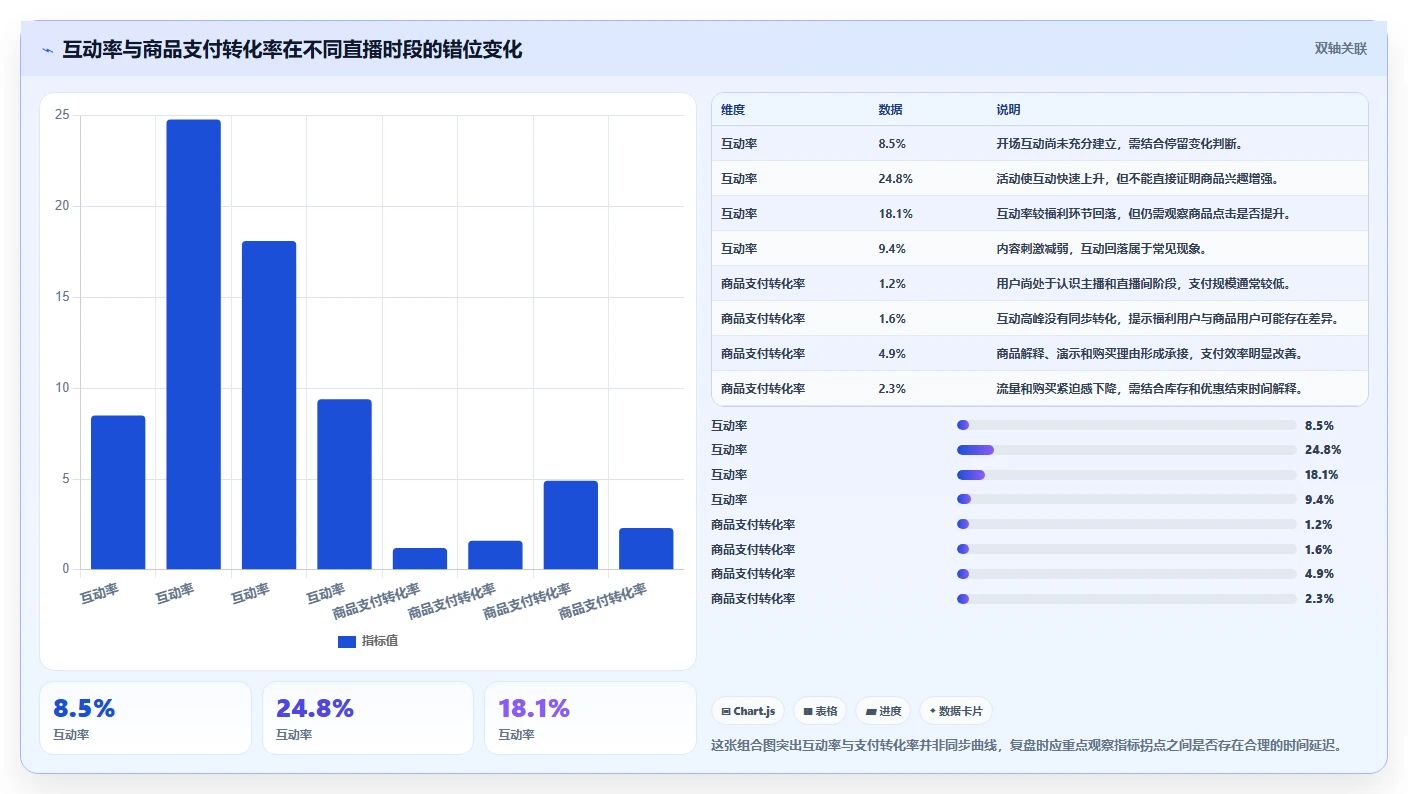Click the tallest bar in the chart
The height and width of the screenshot is (794, 1408).
(193, 344)
